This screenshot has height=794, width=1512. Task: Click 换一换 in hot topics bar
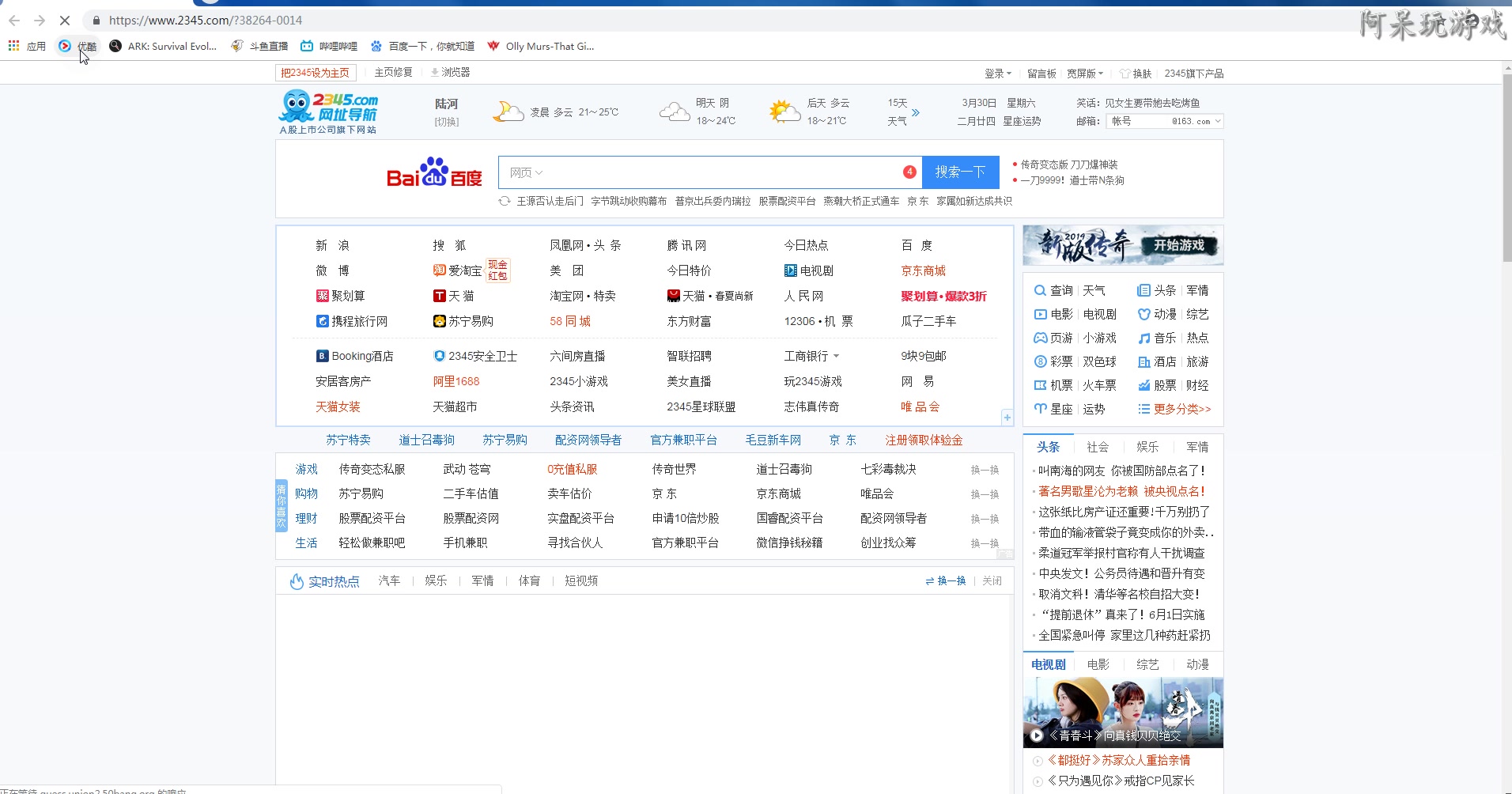(946, 580)
